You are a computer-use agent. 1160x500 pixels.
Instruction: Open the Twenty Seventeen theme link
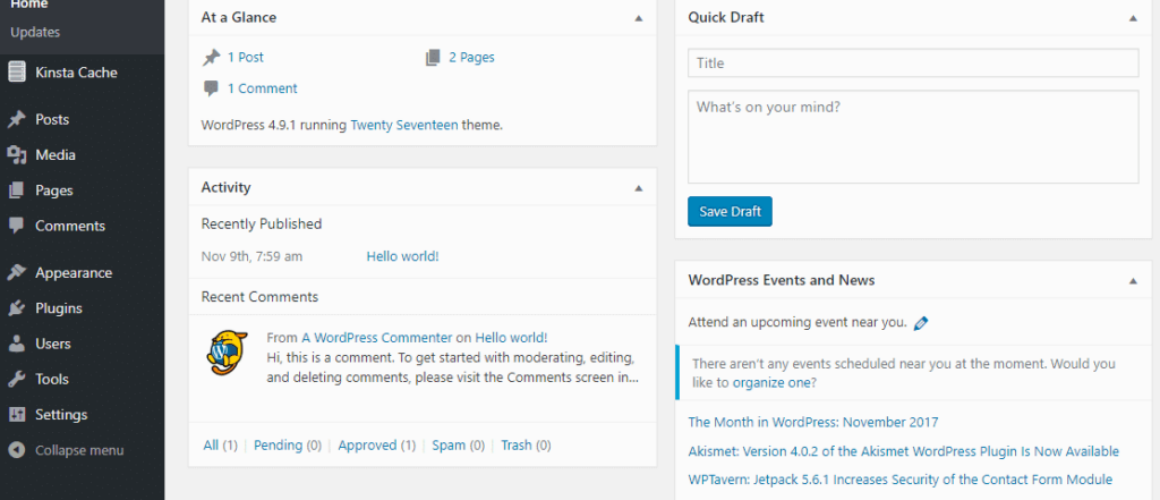[x=404, y=125]
